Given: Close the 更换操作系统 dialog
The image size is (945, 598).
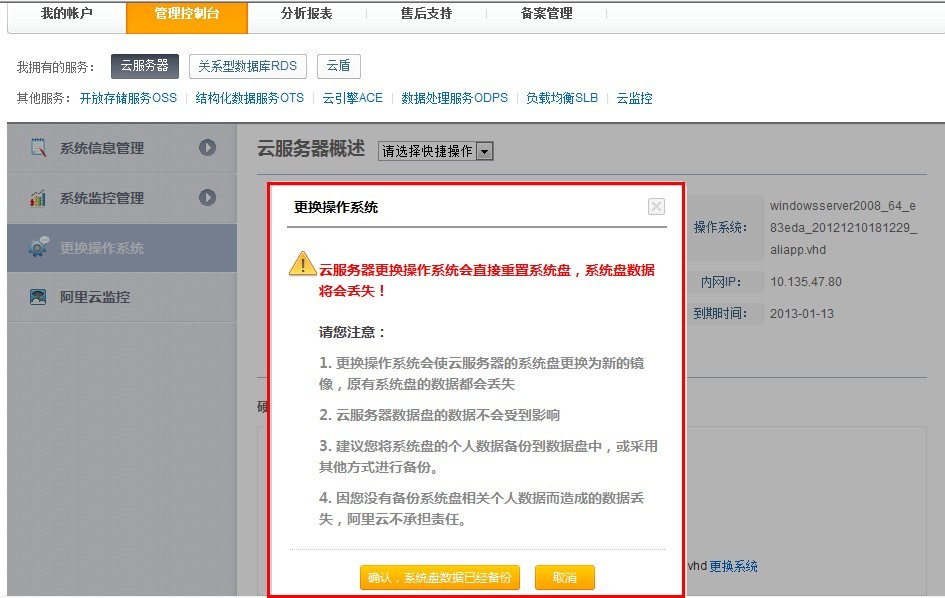Looking at the screenshot, I should pos(656,207).
